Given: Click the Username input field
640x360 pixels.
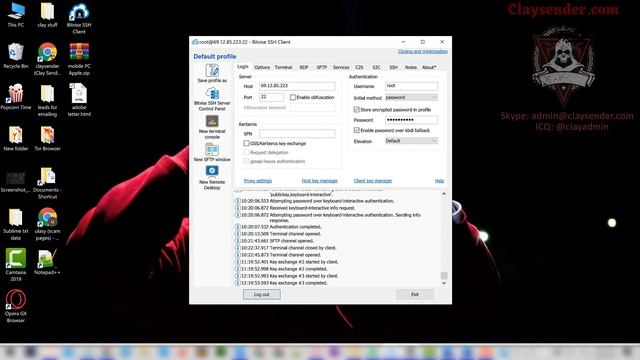Looking at the screenshot, I should click(x=411, y=86).
